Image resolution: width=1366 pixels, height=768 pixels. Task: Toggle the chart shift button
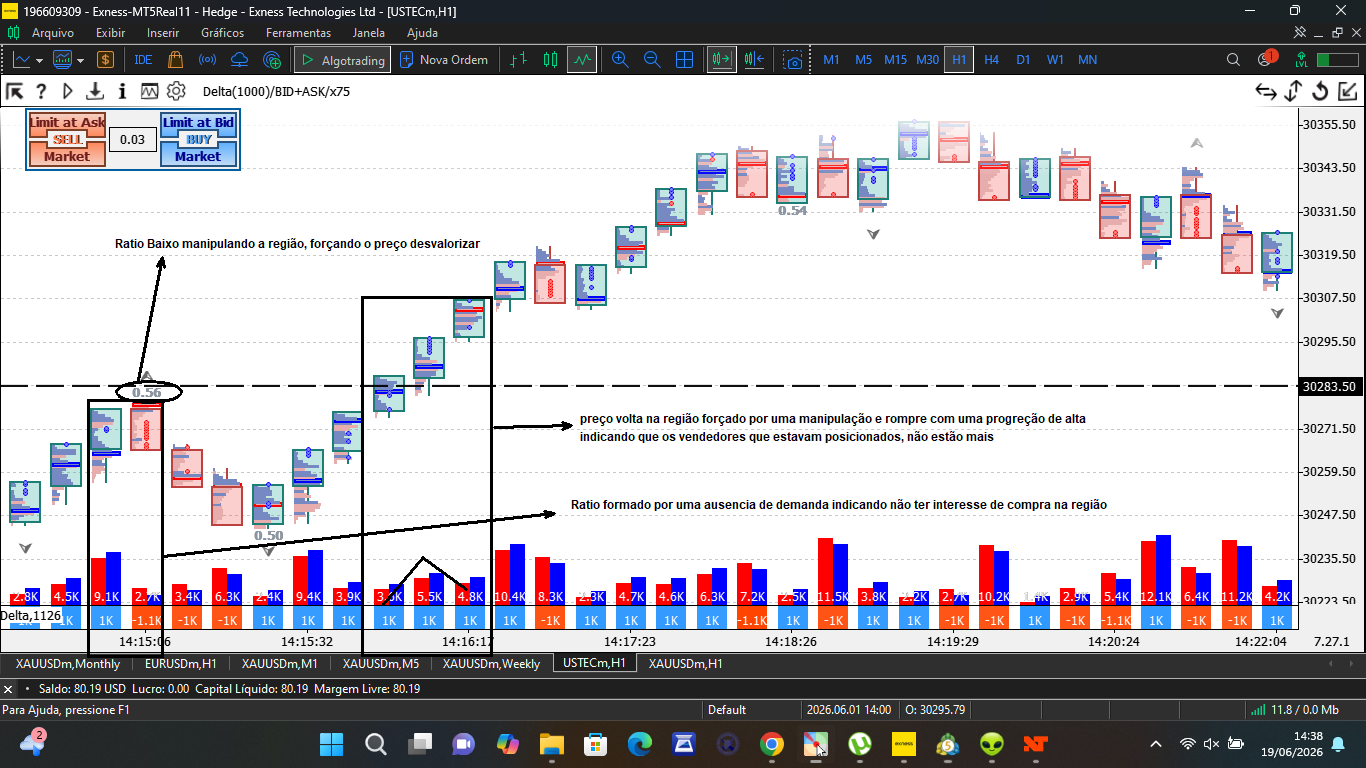(x=755, y=60)
